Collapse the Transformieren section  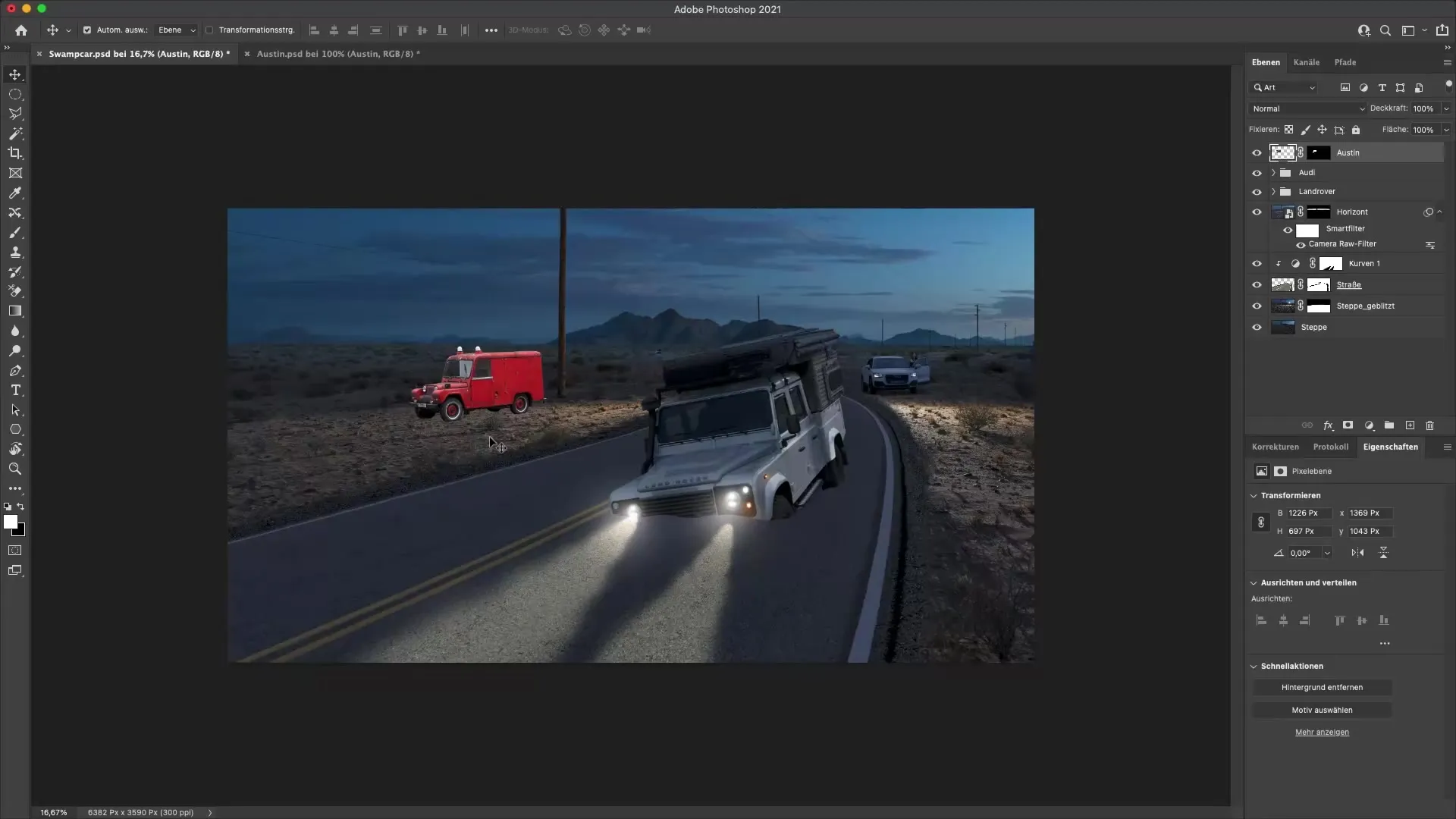(1252, 495)
